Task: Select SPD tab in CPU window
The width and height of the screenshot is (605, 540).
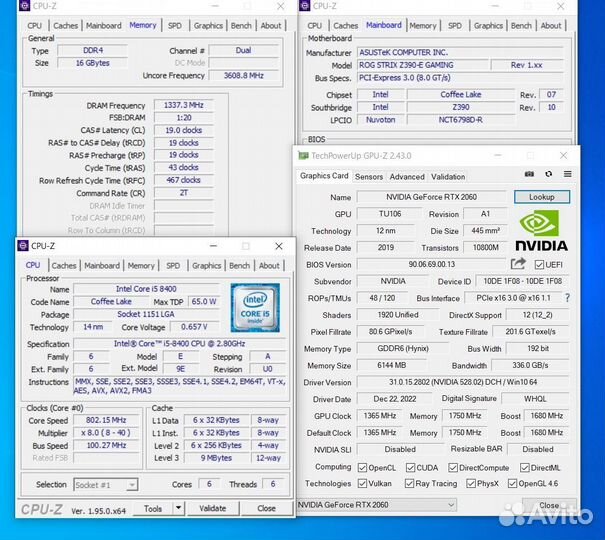Action: pos(173,266)
